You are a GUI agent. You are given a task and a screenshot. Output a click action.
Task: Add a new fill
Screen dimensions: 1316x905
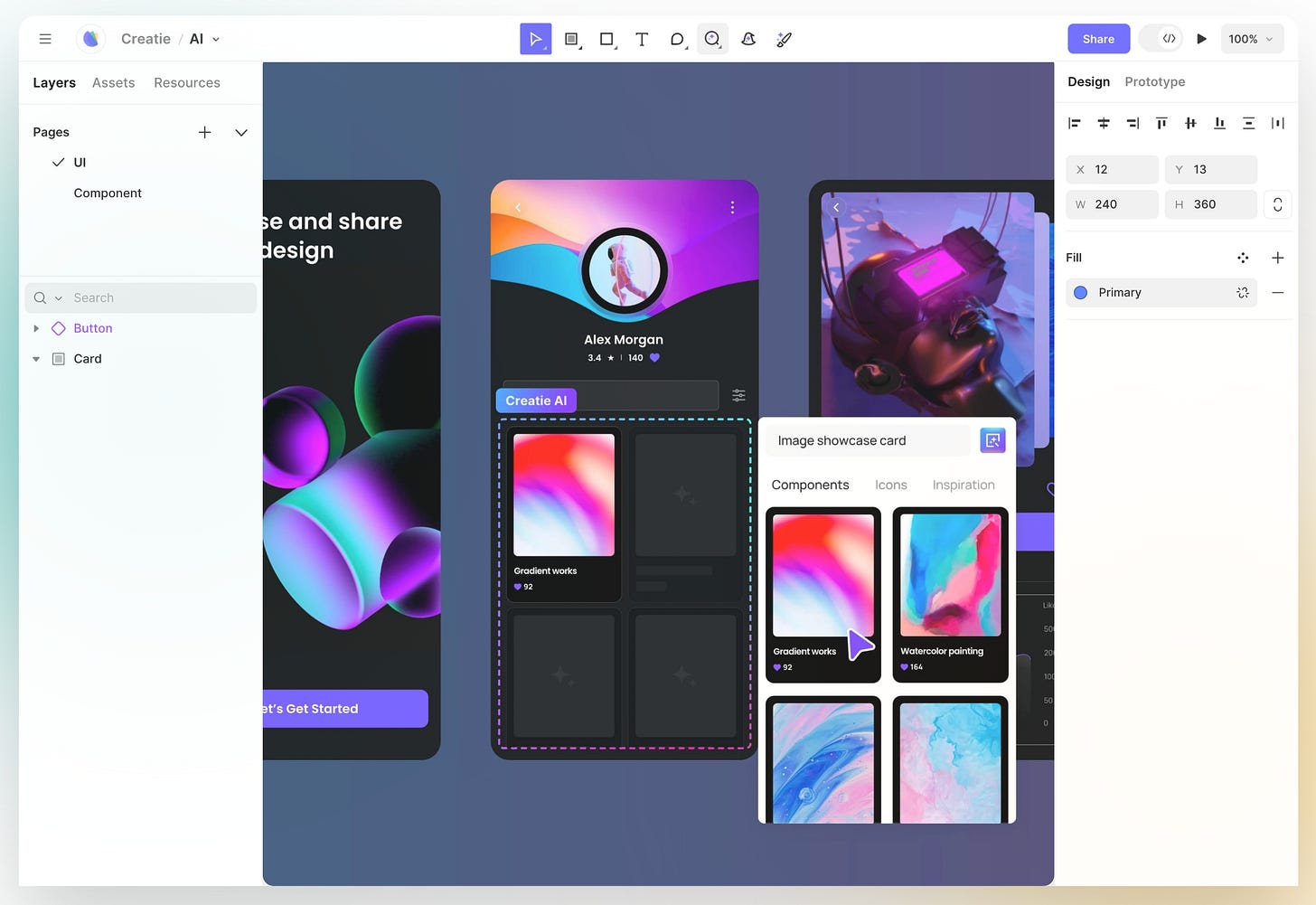(x=1277, y=258)
